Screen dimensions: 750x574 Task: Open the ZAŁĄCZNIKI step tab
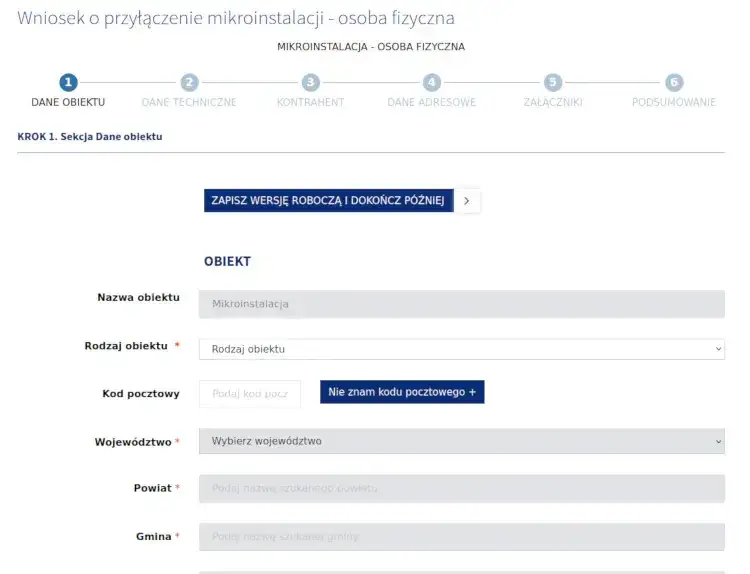[x=553, y=102]
